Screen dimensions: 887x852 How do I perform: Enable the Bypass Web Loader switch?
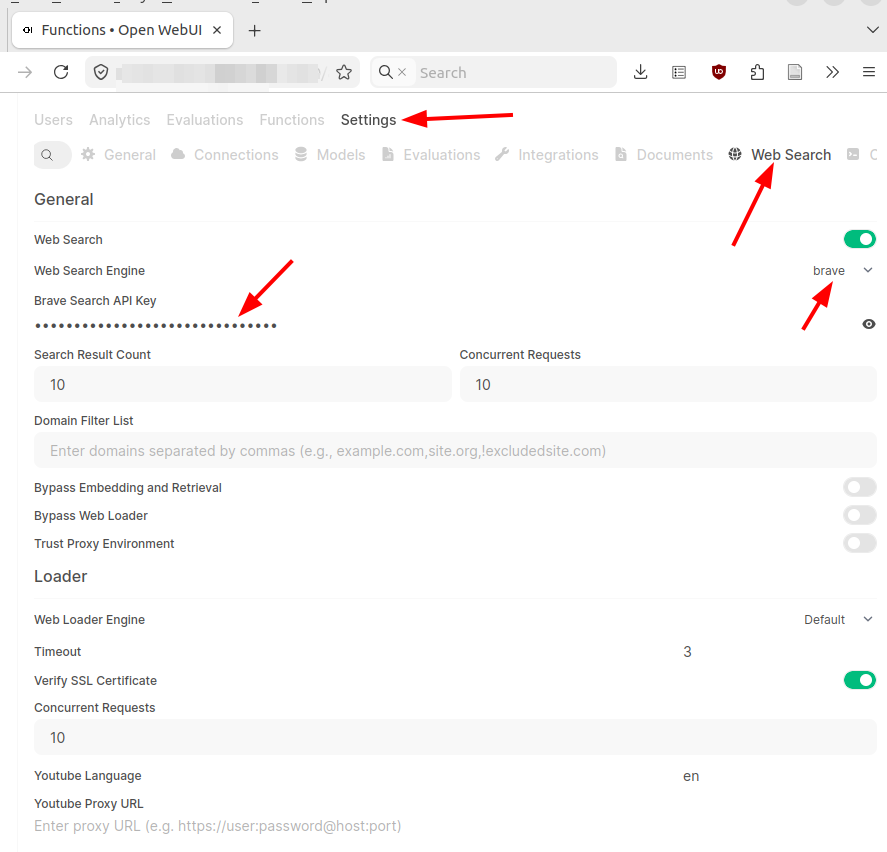(859, 516)
